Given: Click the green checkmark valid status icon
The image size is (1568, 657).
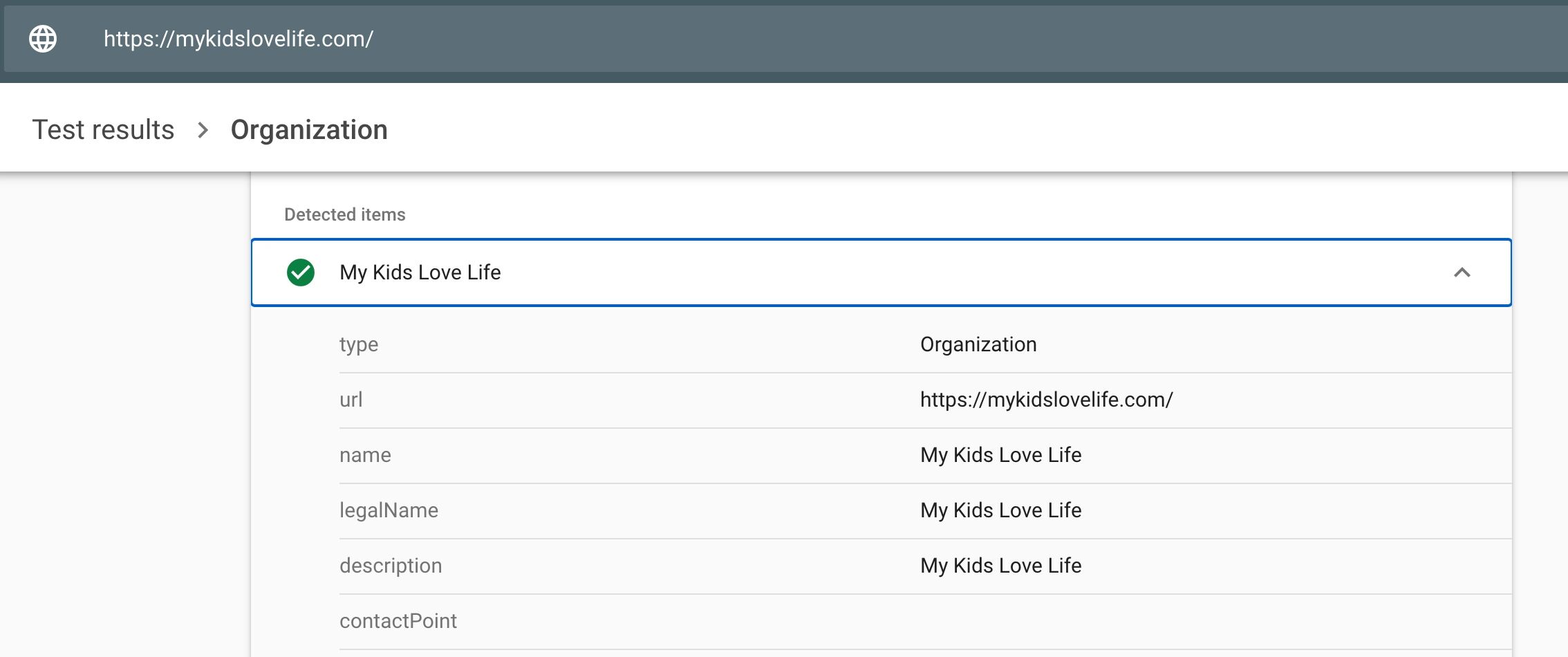Looking at the screenshot, I should tap(301, 272).
